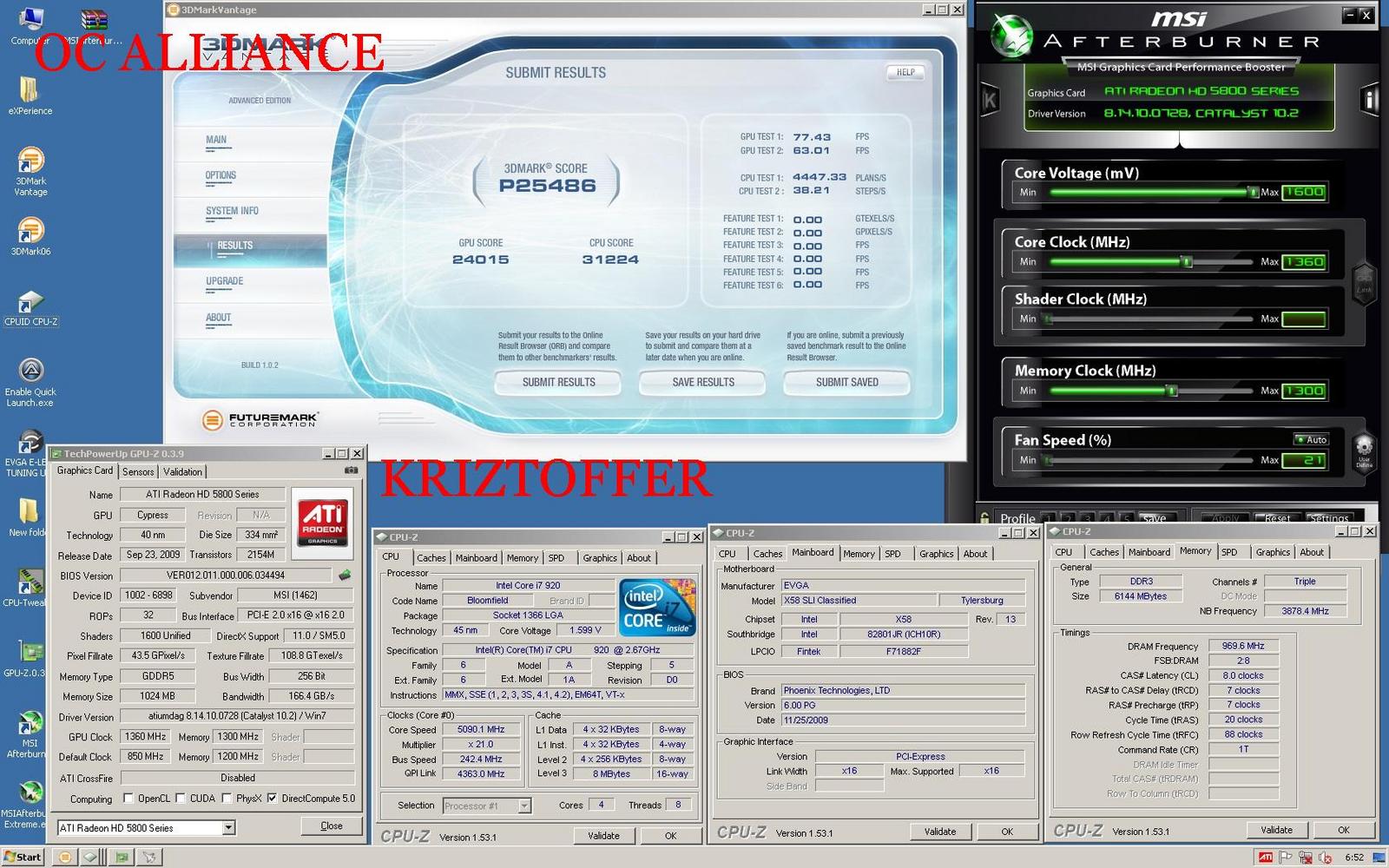Click Close button in GPU-Z window
The height and width of the screenshot is (868, 1389).
pyautogui.click(x=331, y=825)
